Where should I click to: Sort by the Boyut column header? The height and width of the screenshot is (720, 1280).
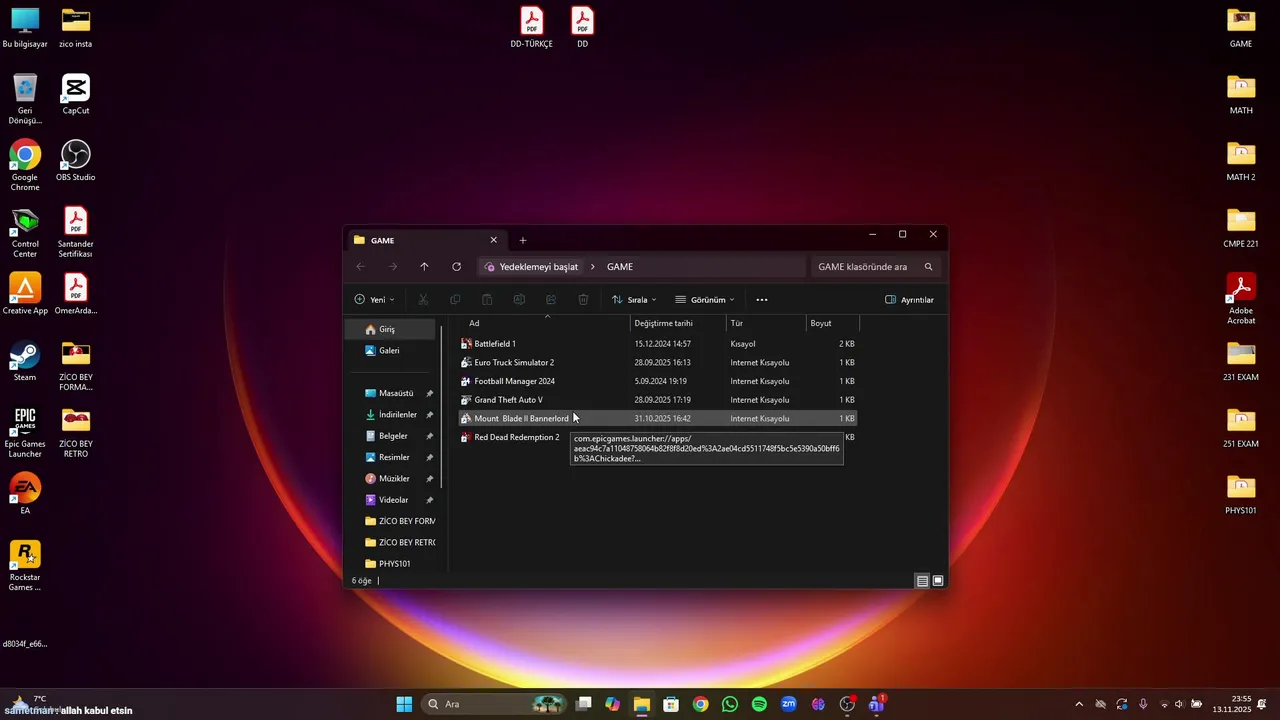pos(833,323)
